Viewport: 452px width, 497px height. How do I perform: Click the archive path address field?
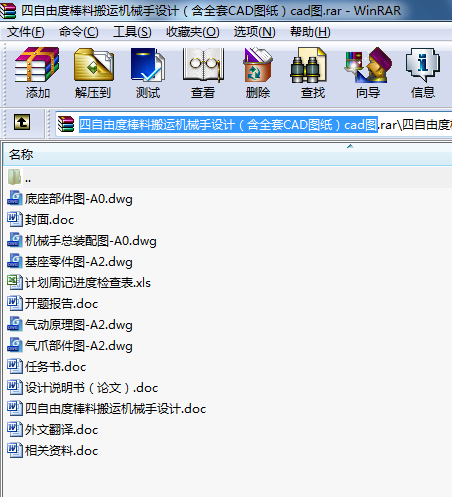(x=253, y=125)
